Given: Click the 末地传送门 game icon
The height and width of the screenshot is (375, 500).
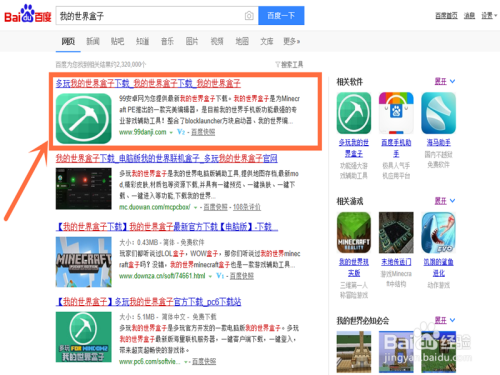Looking at the screenshot, I should [x=396, y=233].
